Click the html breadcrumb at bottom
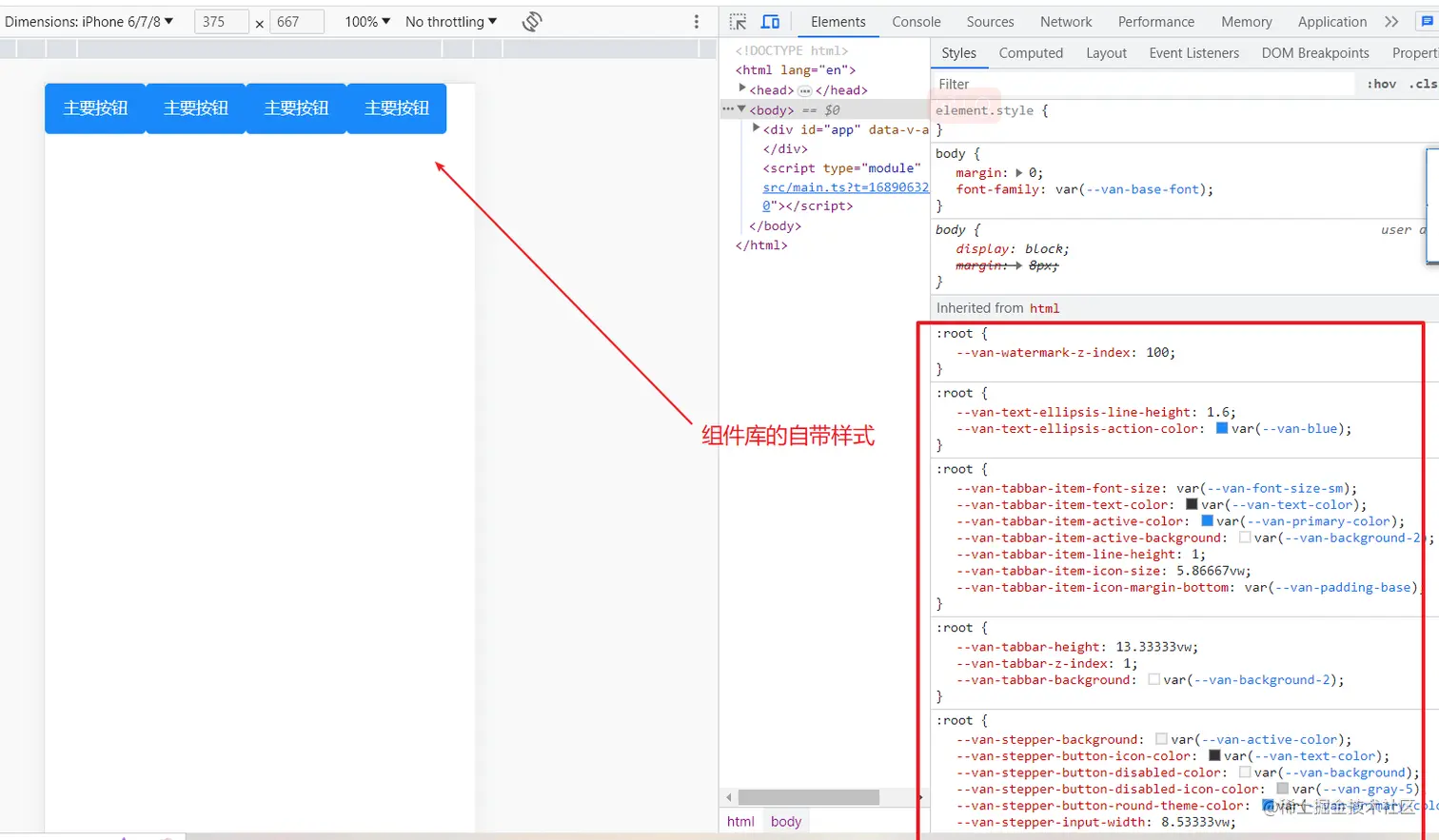Viewport: 1439px width, 840px height. (740, 822)
